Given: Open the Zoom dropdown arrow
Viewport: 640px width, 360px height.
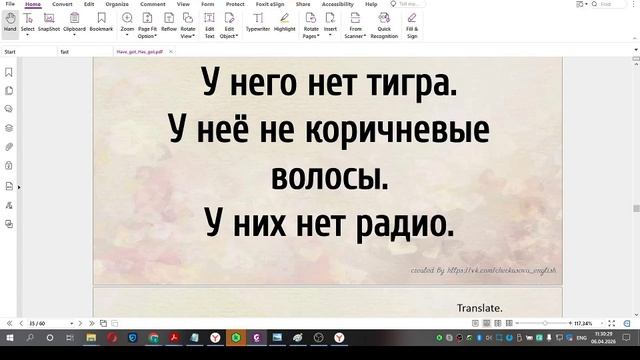Looking at the screenshot, I should pos(127,36).
